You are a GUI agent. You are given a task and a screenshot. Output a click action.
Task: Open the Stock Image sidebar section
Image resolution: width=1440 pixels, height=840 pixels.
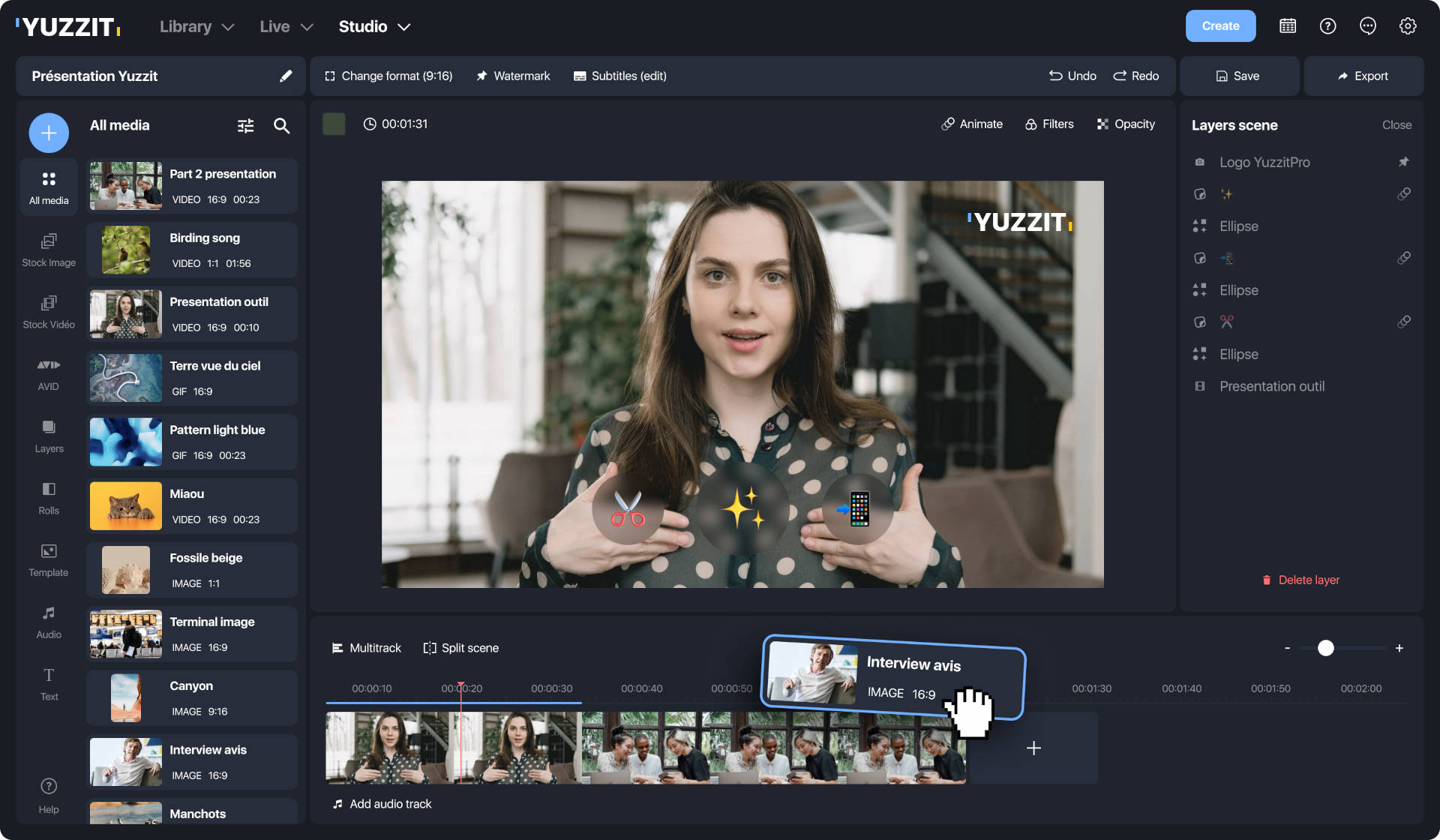tap(49, 250)
